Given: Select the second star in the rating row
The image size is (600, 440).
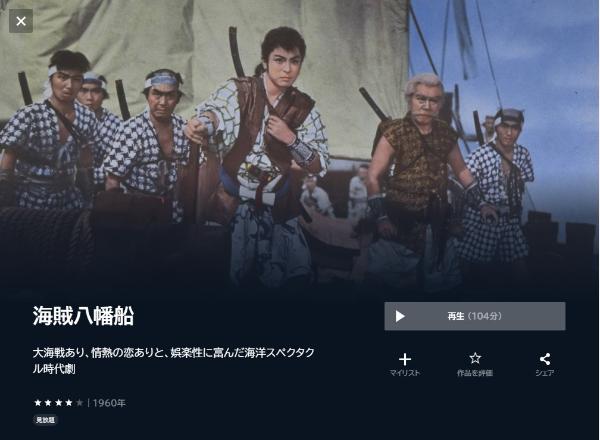Looking at the screenshot, I should [48, 403].
